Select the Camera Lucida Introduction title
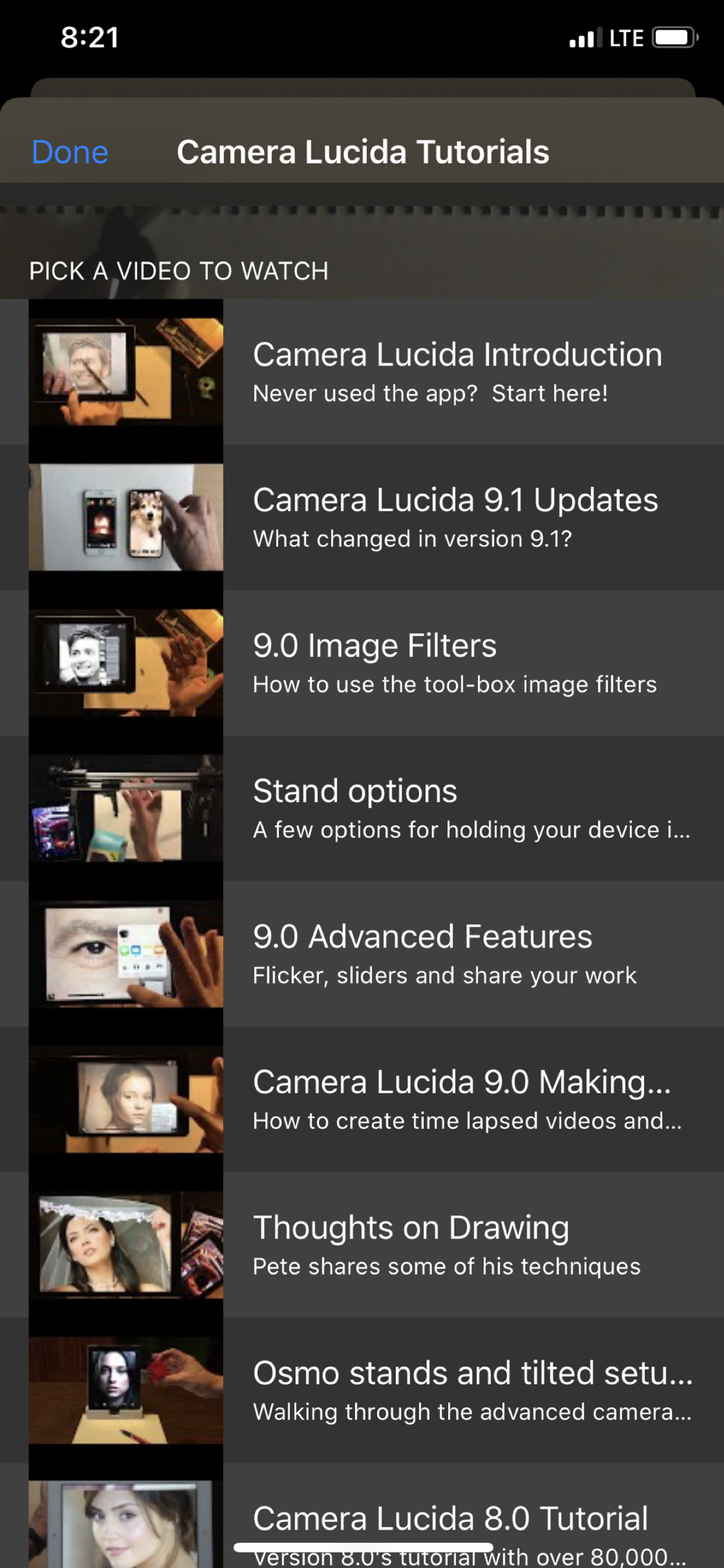This screenshot has width=724, height=1568. pos(458,354)
